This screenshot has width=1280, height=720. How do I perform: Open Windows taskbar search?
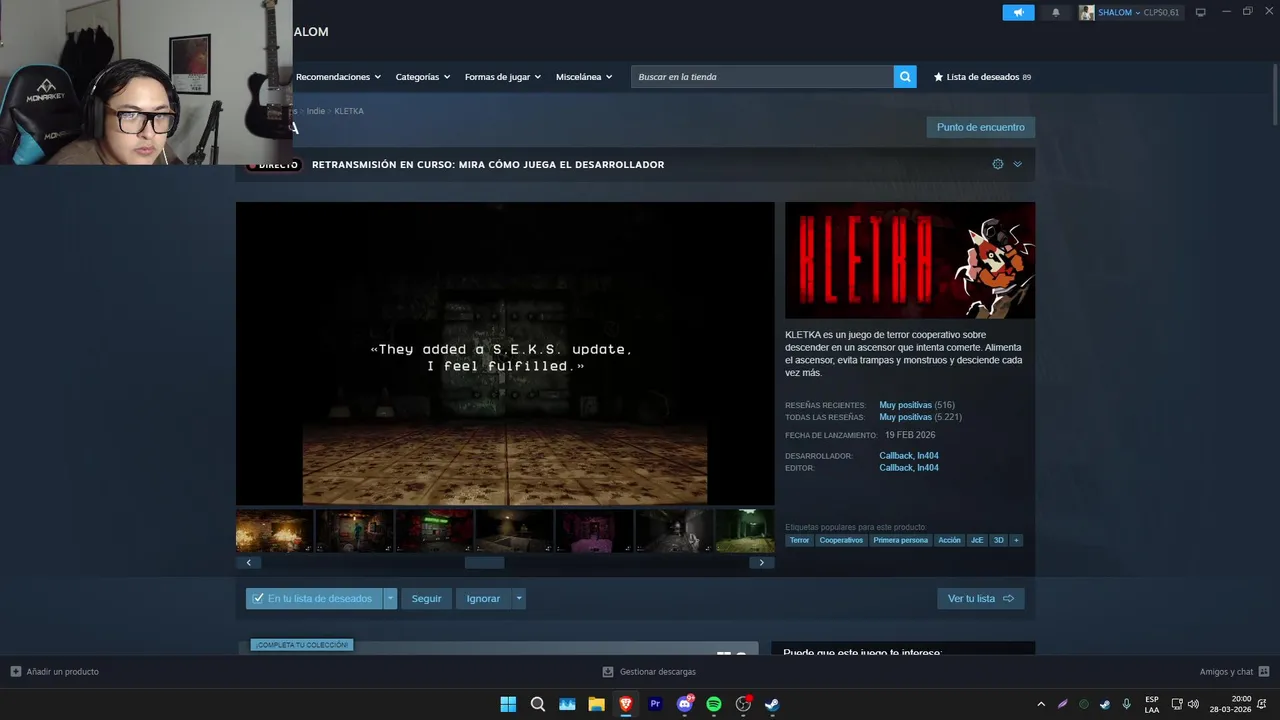pos(537,704)
